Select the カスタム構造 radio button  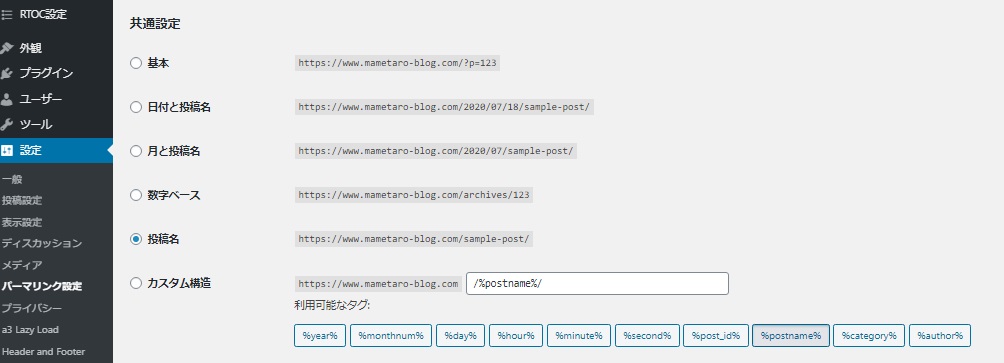coord(136,283)
